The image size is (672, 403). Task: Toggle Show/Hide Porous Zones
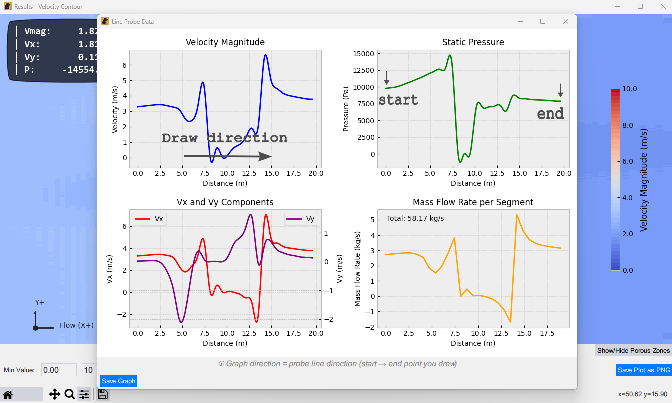(x=632, y=350)
